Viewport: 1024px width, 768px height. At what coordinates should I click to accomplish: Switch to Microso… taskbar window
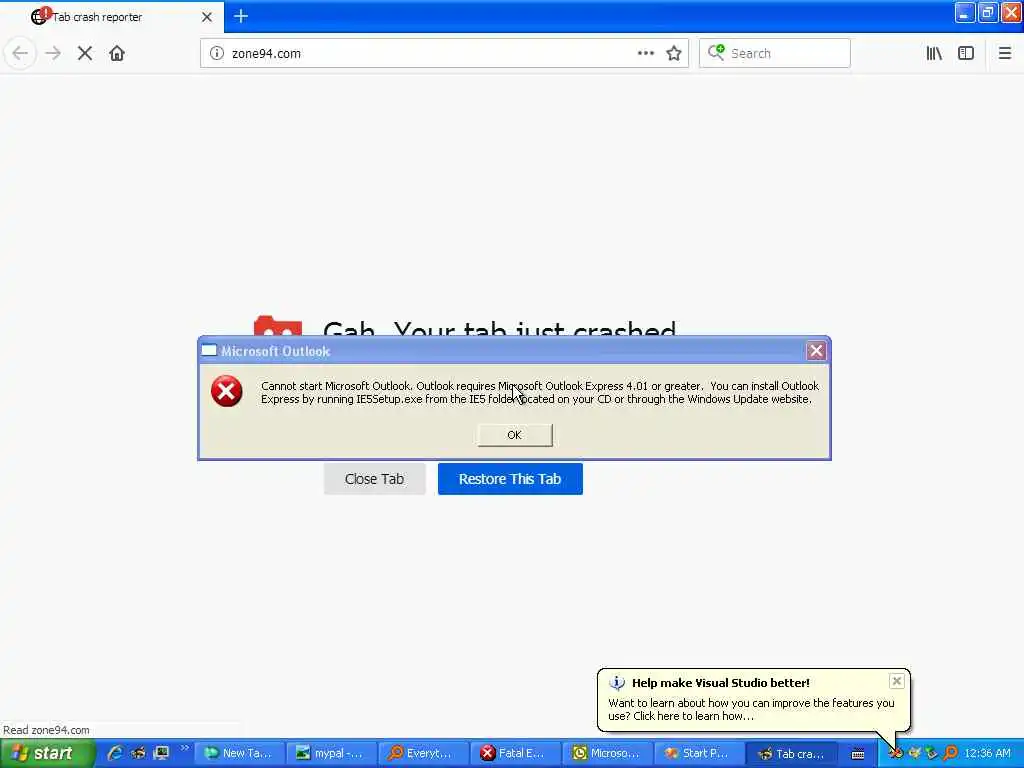click(607, 754)
